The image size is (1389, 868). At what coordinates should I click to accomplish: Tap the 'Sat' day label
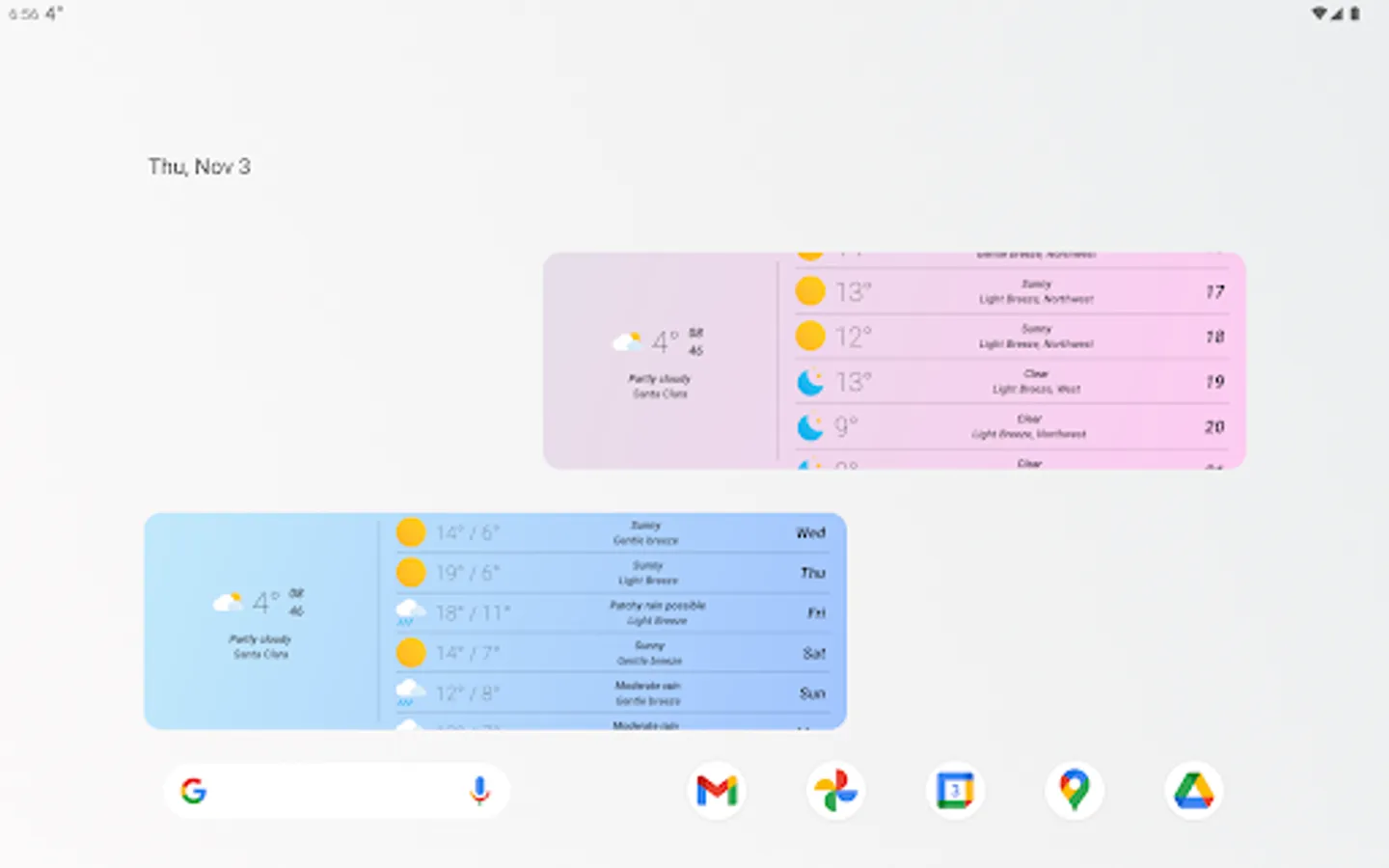click(x=814, y=654)
